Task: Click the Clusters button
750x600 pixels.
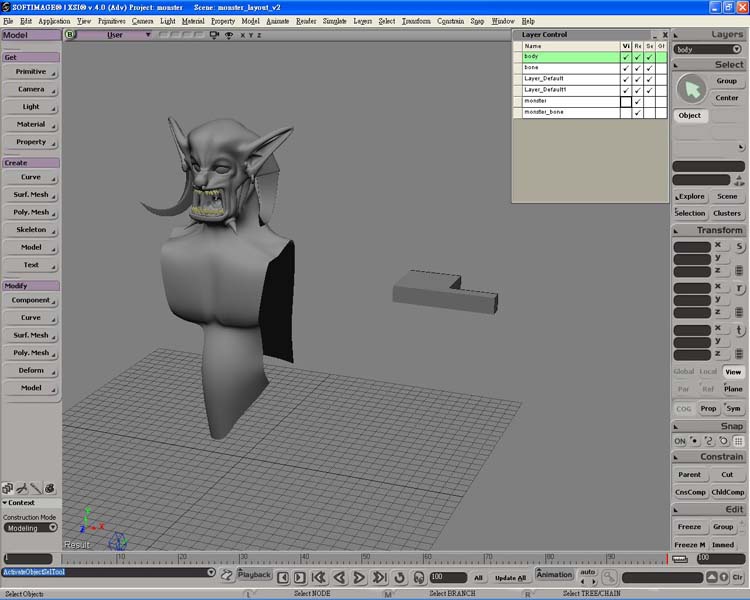Action: click(727, 213)
